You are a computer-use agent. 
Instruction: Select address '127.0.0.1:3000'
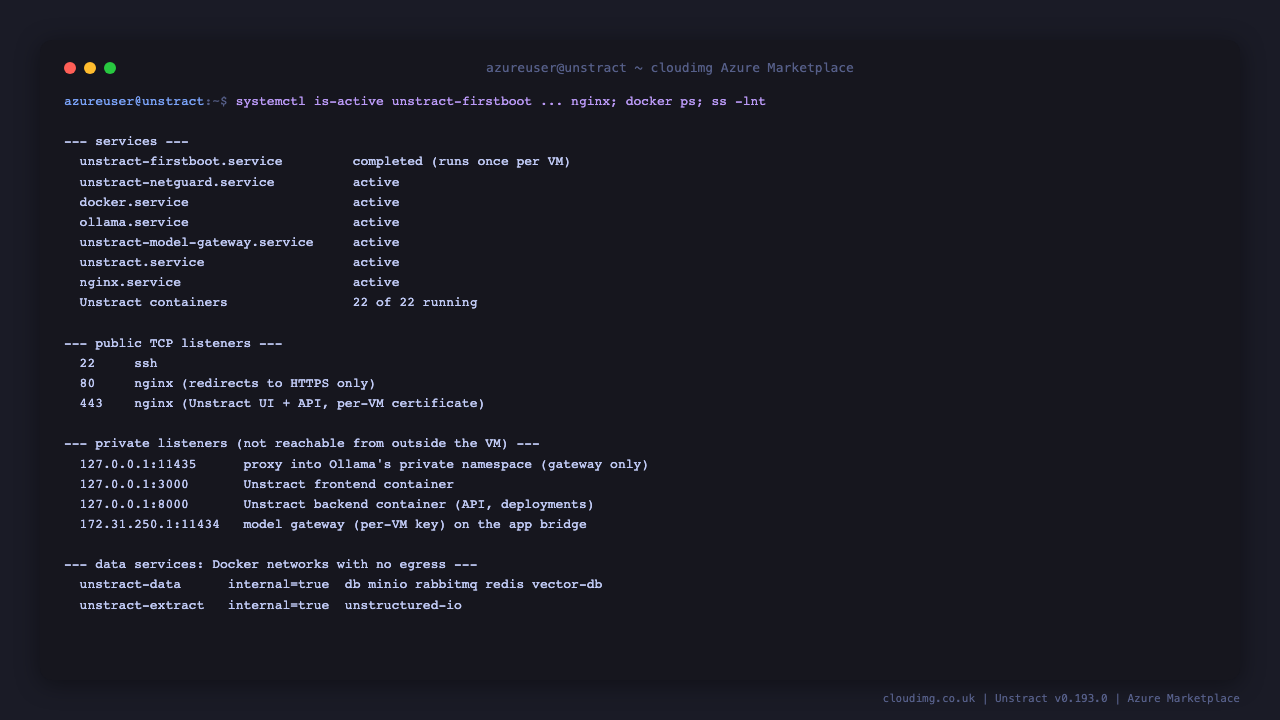pos(134,484)
